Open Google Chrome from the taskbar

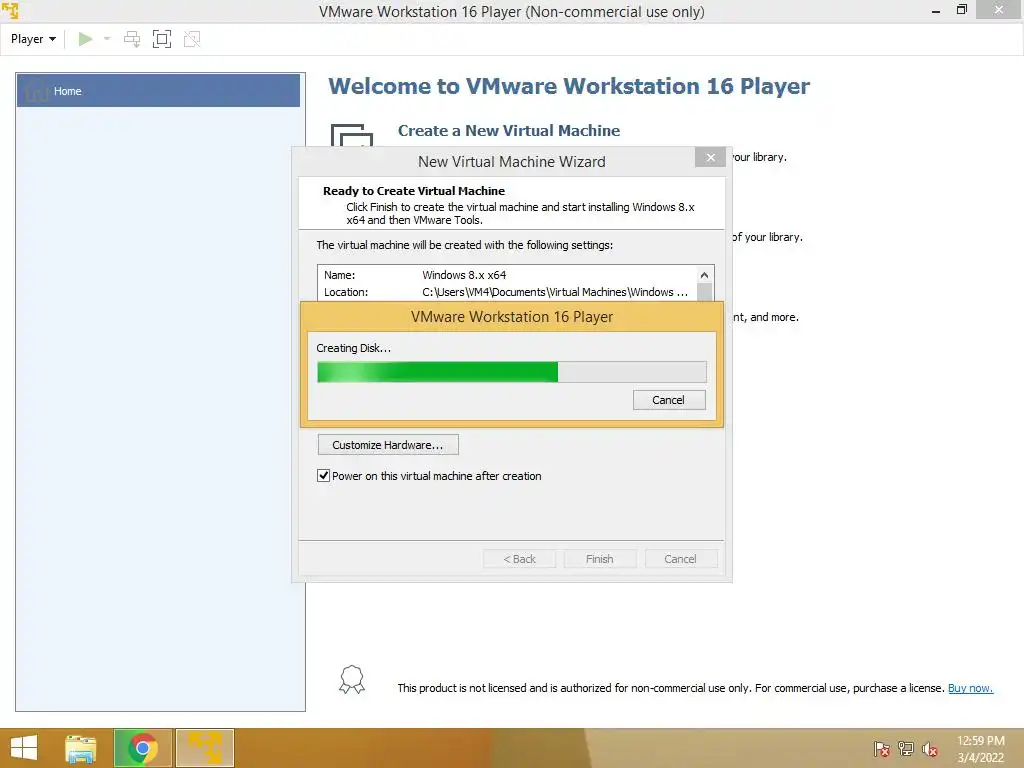(x=142, y=748)
